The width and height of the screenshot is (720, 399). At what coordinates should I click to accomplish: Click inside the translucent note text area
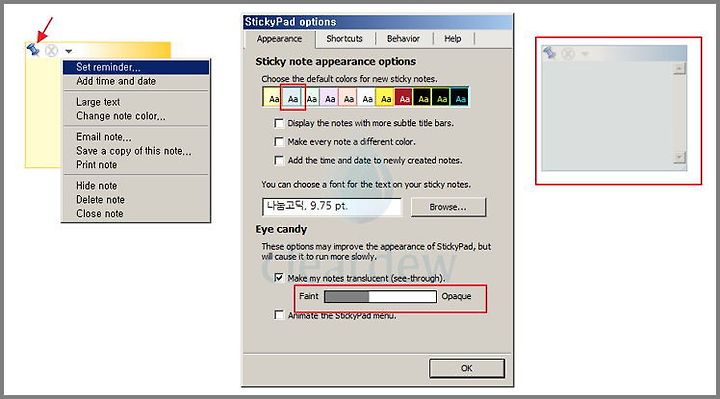[x=608, y=116]
